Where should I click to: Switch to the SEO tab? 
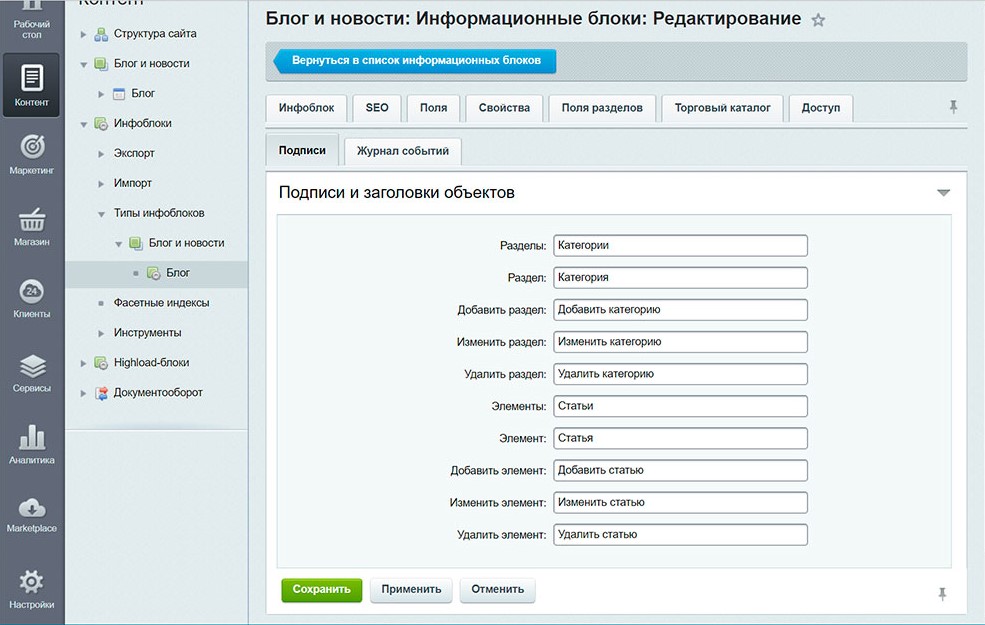[377, 108]
